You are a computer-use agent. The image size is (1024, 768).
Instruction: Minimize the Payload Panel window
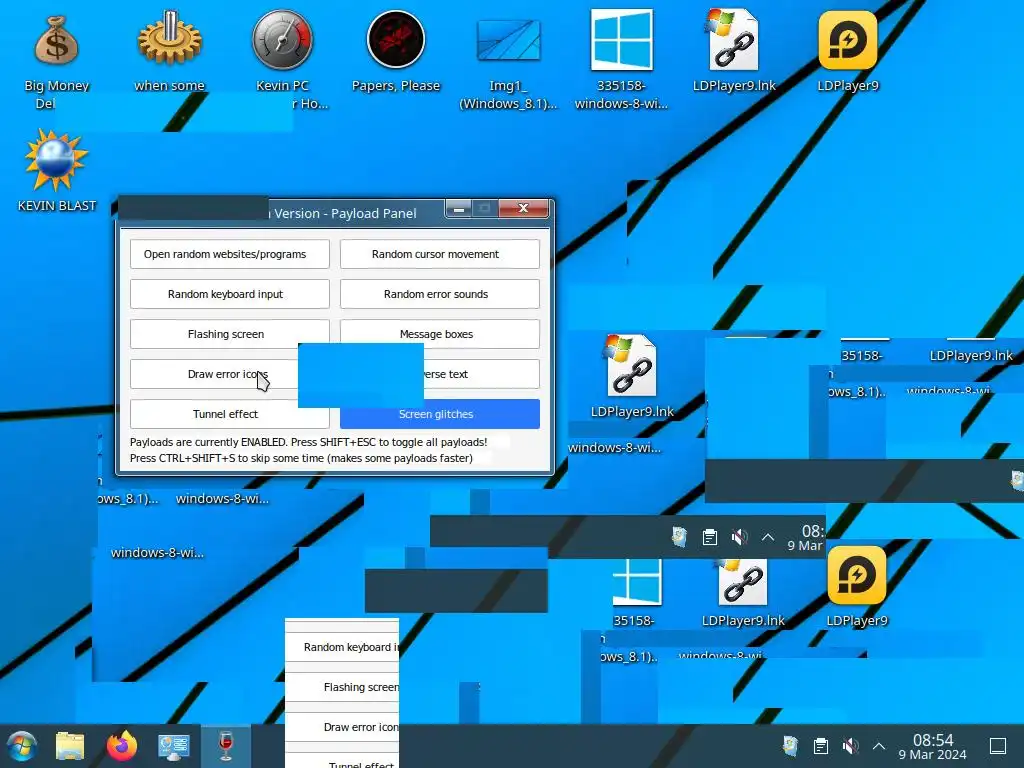click(458, 209)
